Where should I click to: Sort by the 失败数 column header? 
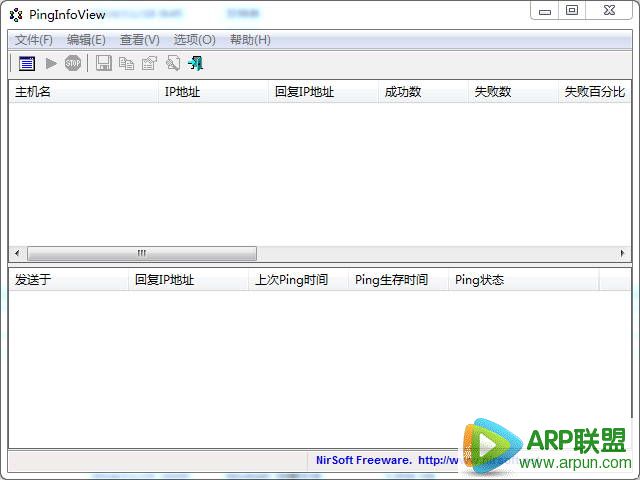click(x=513, y=91)
